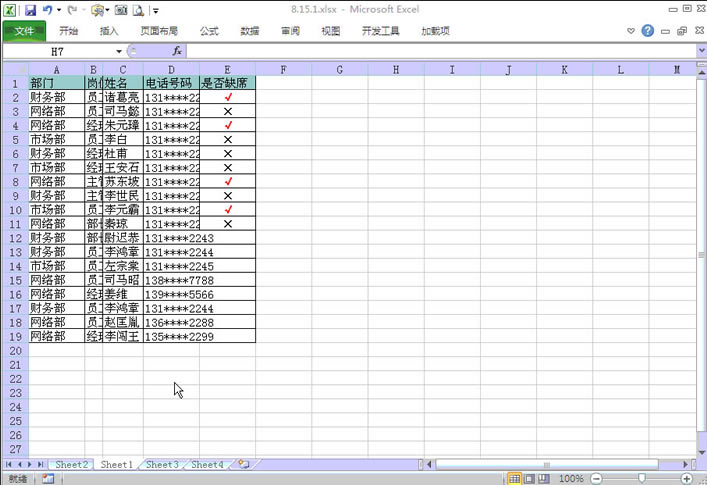Screen dimensions: 707x485
Task: Click the Insert Function fx icon
Action: click(x=177, y=51)
